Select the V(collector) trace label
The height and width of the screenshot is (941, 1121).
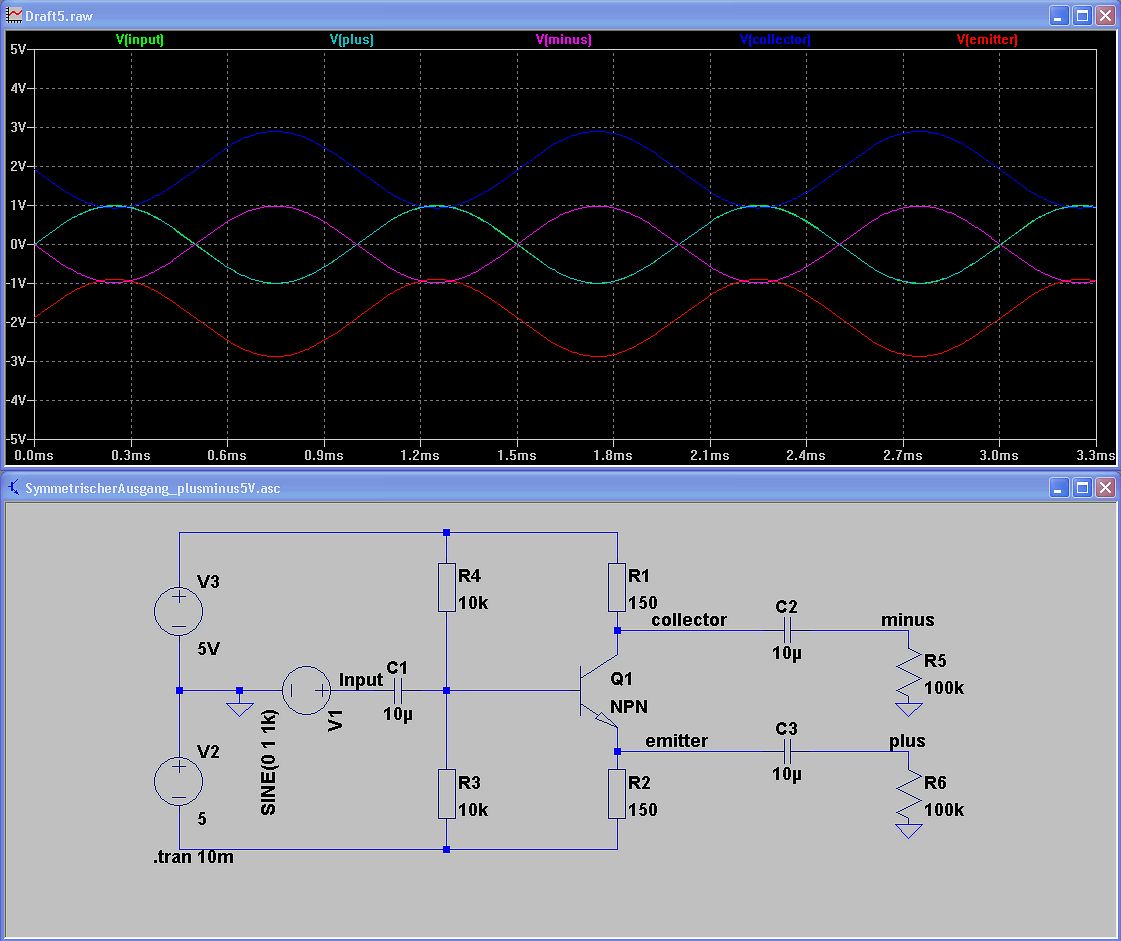[x=775, y=40]
